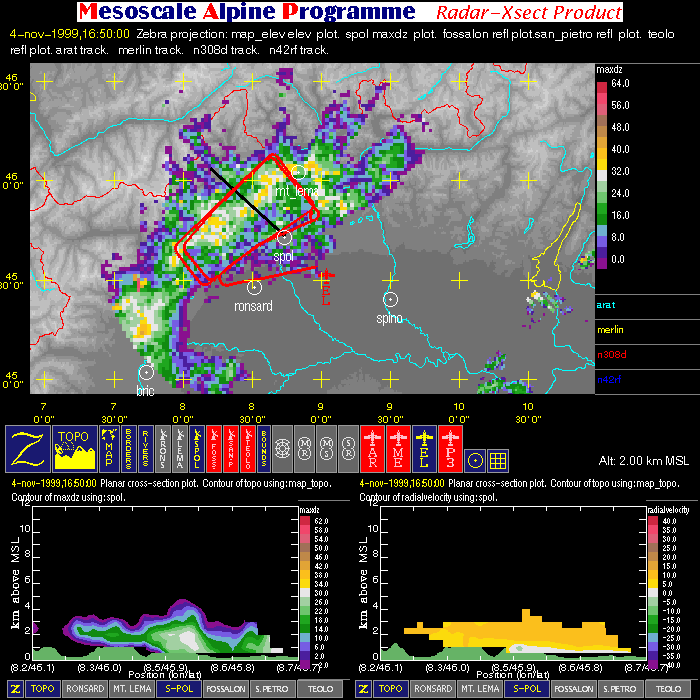The height and width of the screenshot is (700, 700).
Task: Toggle the MAP overlay icon
Action: click(x=108, y=447)
